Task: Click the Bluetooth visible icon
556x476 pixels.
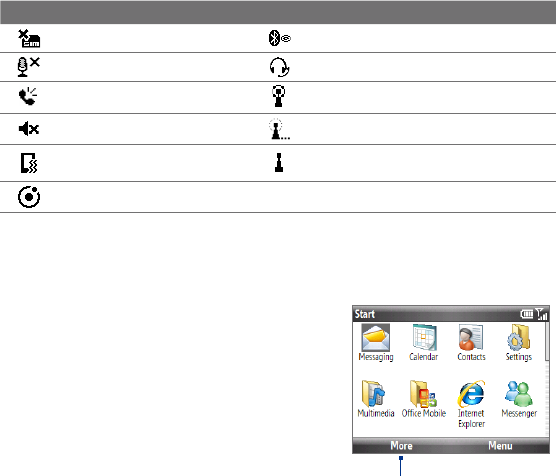Action: [x=279, y=38]
